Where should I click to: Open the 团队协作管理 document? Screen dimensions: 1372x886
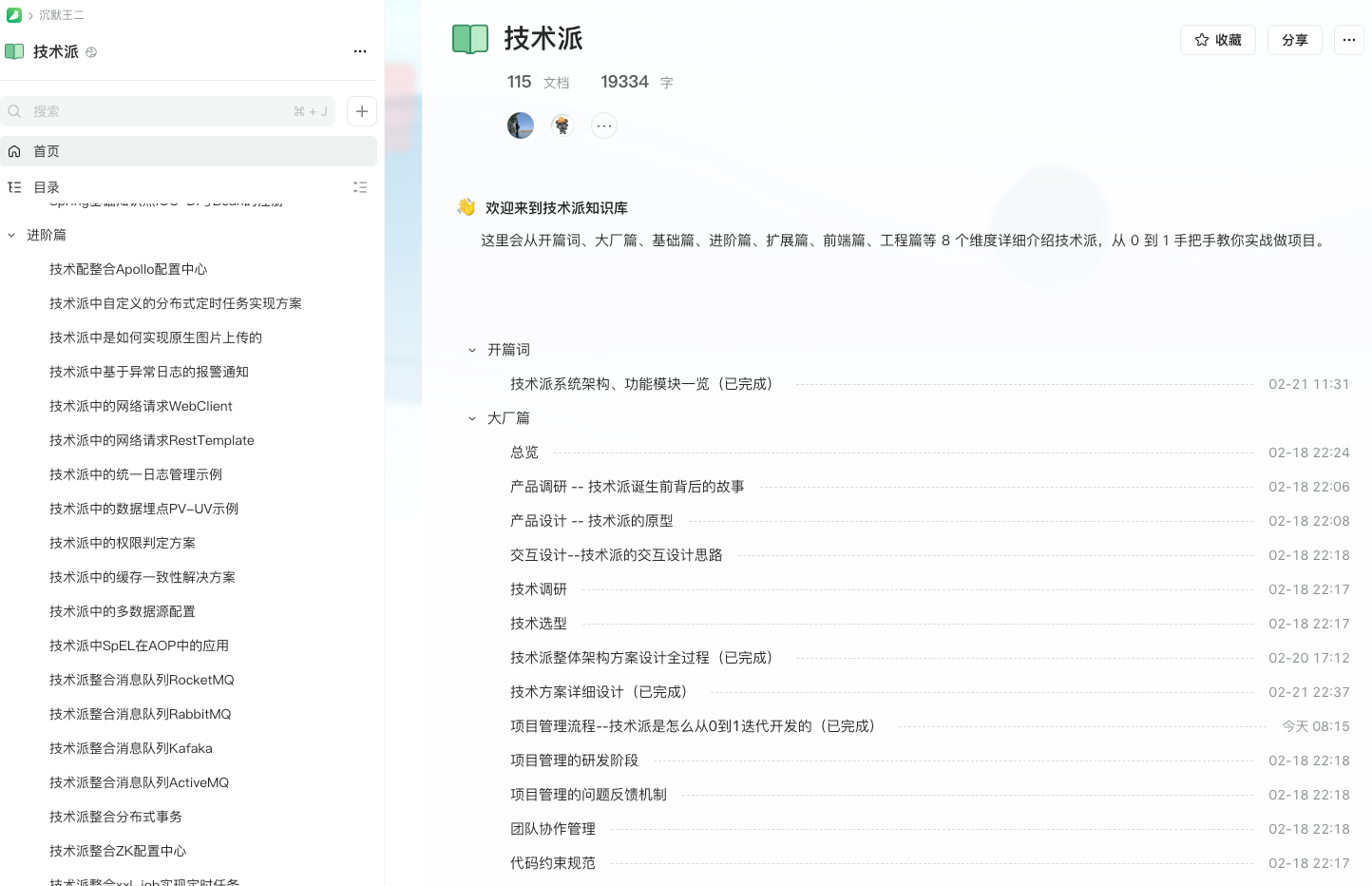(553, 829)
